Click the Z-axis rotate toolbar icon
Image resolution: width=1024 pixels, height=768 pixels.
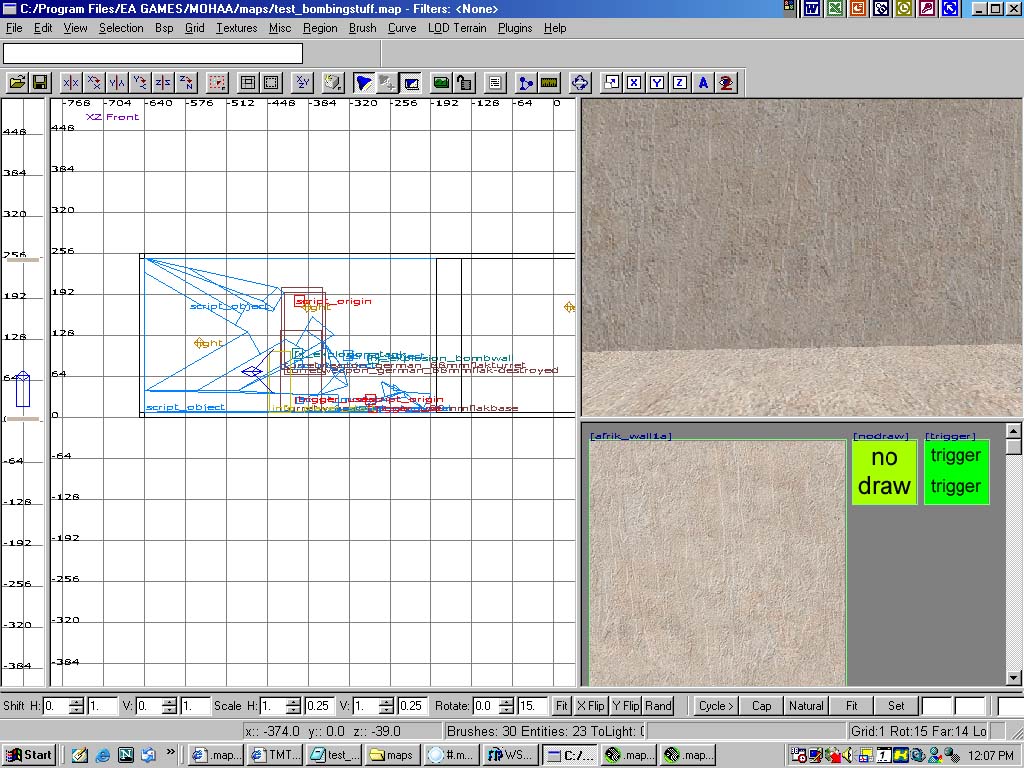[186, 83]
